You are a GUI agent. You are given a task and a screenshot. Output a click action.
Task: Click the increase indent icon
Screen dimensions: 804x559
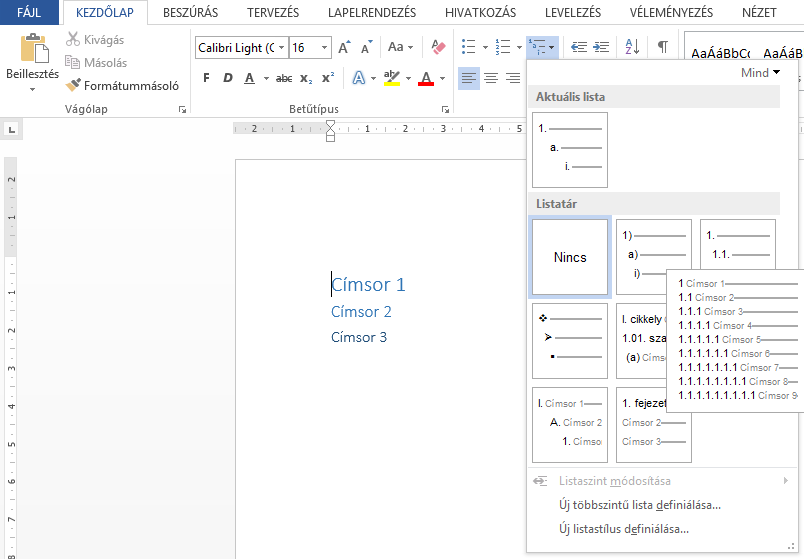coord(601,47)
